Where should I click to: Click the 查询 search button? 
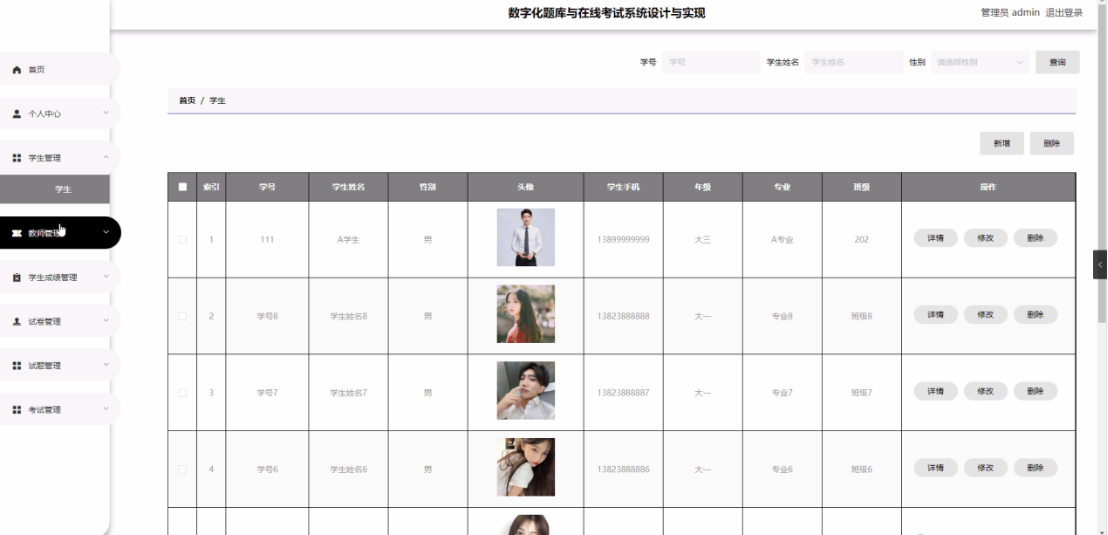1057,62
